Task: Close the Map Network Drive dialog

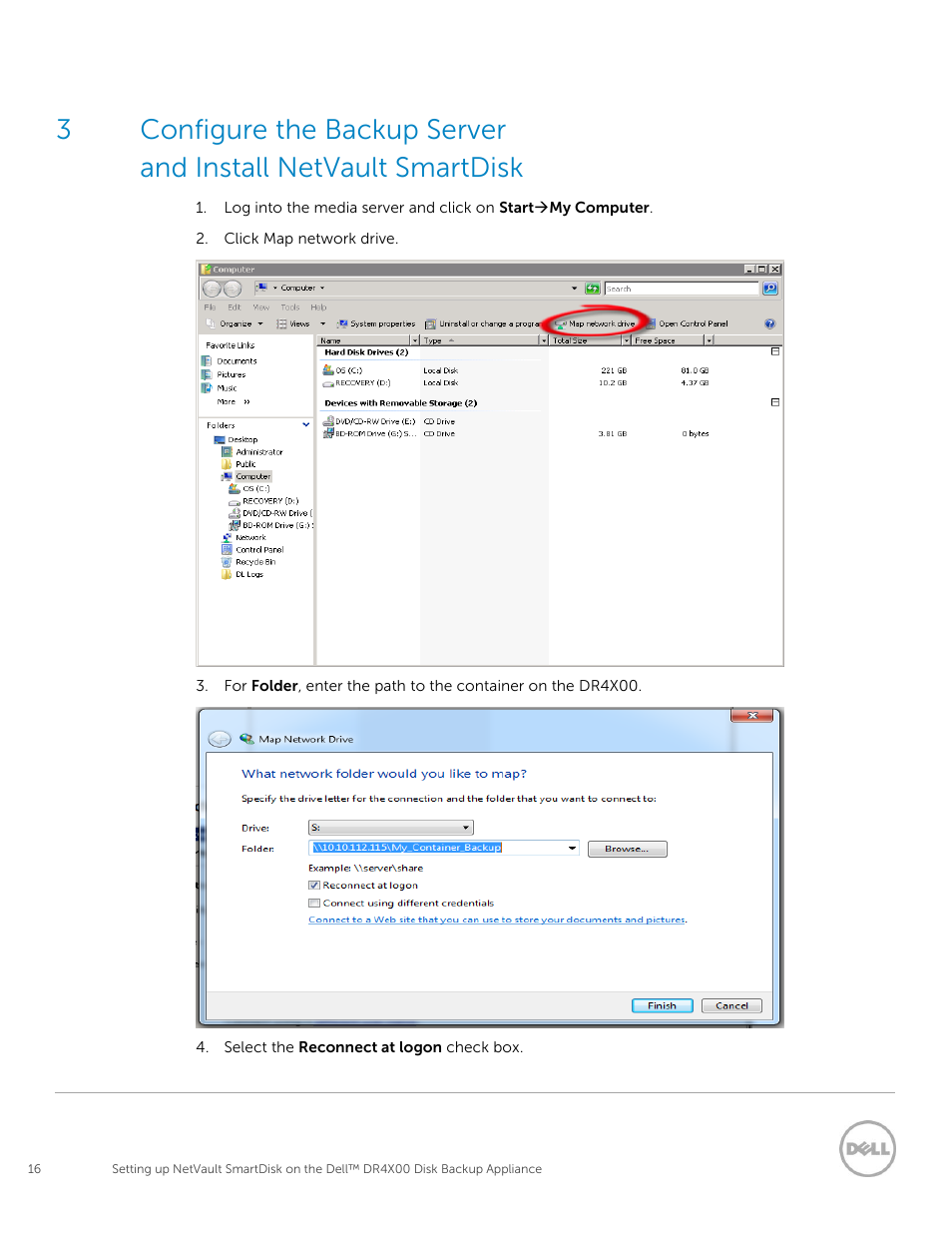Action: coord(752,715)
